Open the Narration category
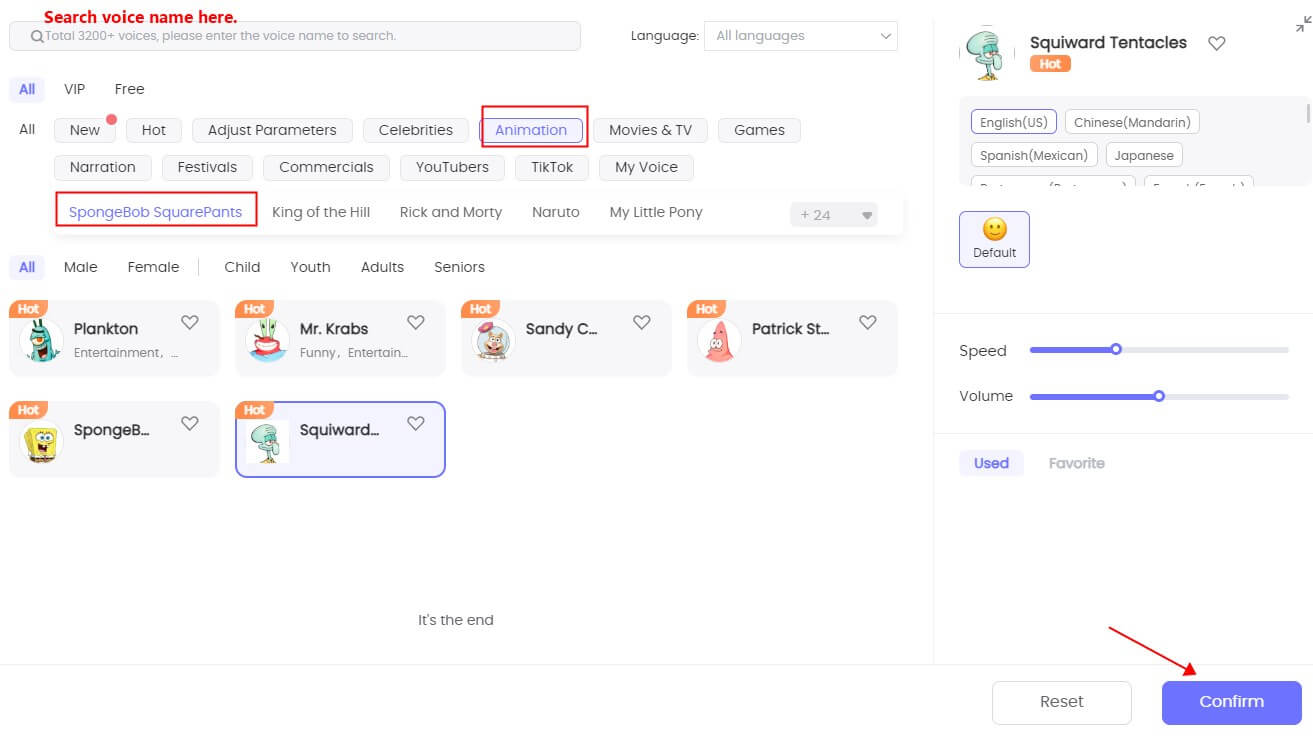Screen dimensions: 1313x737 [x=103, y=167]
